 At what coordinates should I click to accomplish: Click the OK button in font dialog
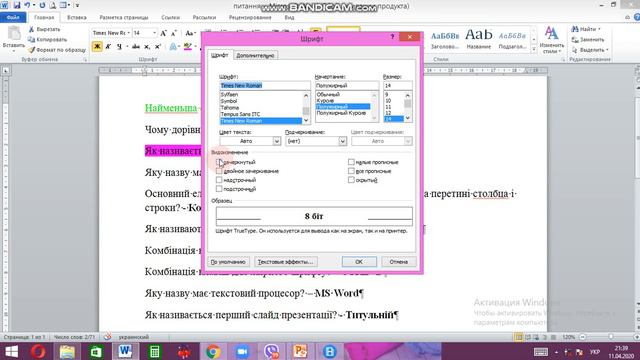[359, 262]
